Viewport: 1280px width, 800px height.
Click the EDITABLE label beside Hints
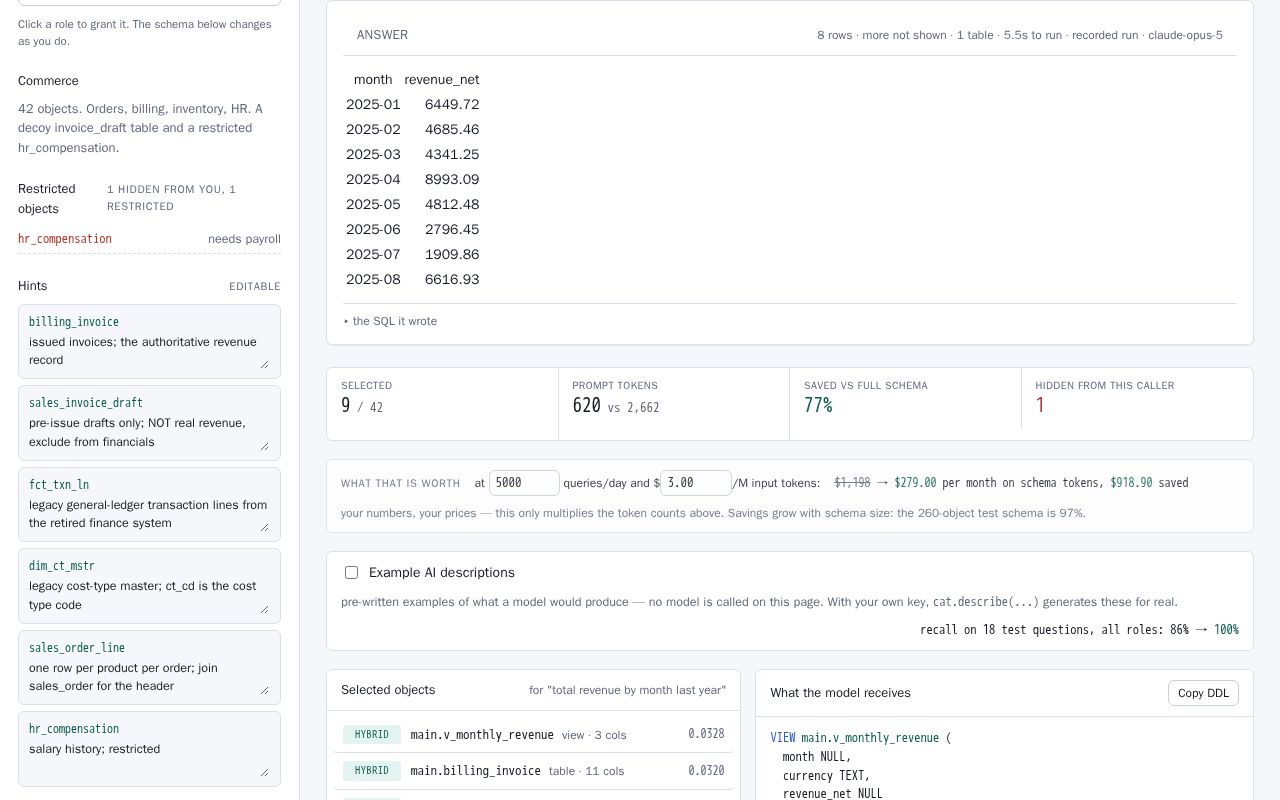pos(255,287)
